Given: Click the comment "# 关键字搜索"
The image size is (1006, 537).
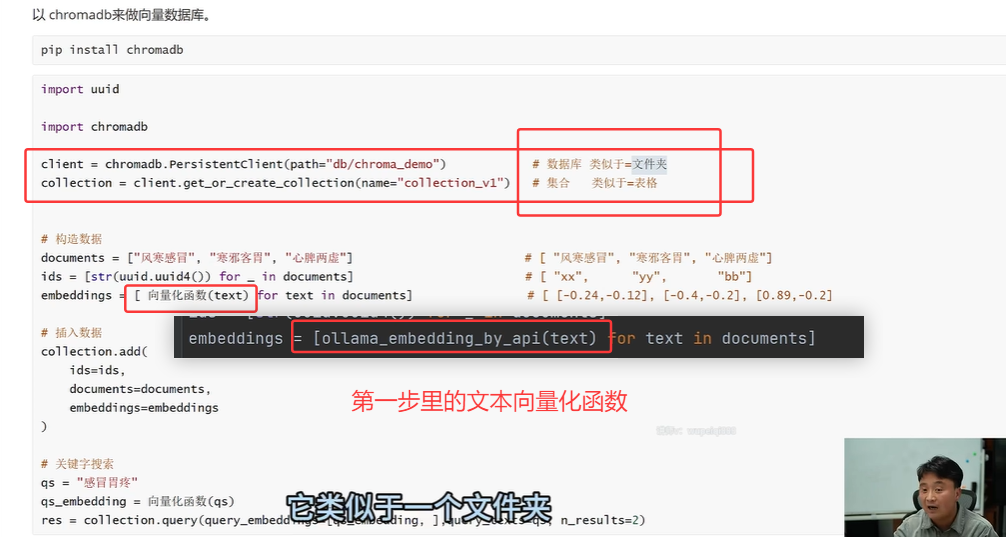Looking at the screenshot, I should (78, 464).
